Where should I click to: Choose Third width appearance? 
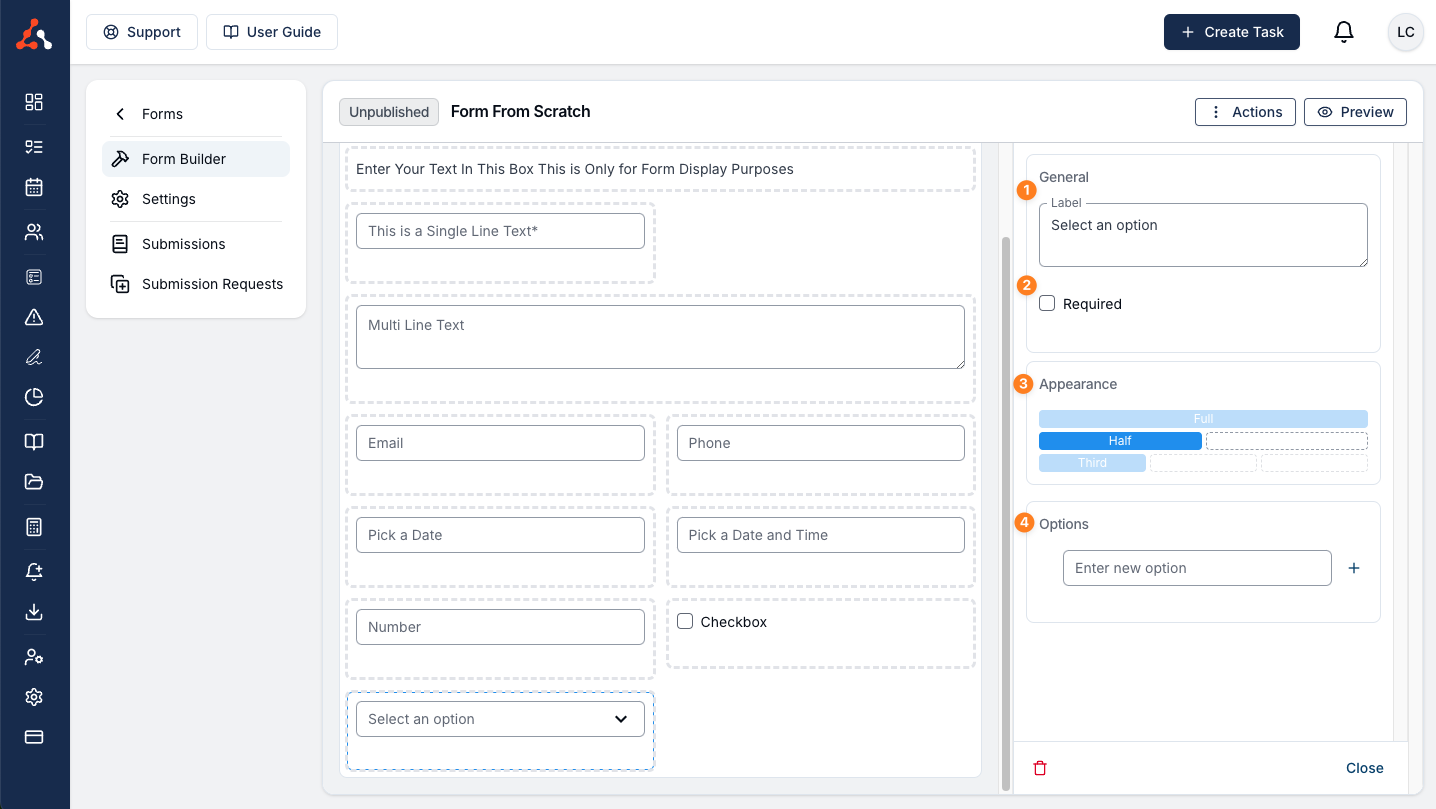click(1092, 463)
